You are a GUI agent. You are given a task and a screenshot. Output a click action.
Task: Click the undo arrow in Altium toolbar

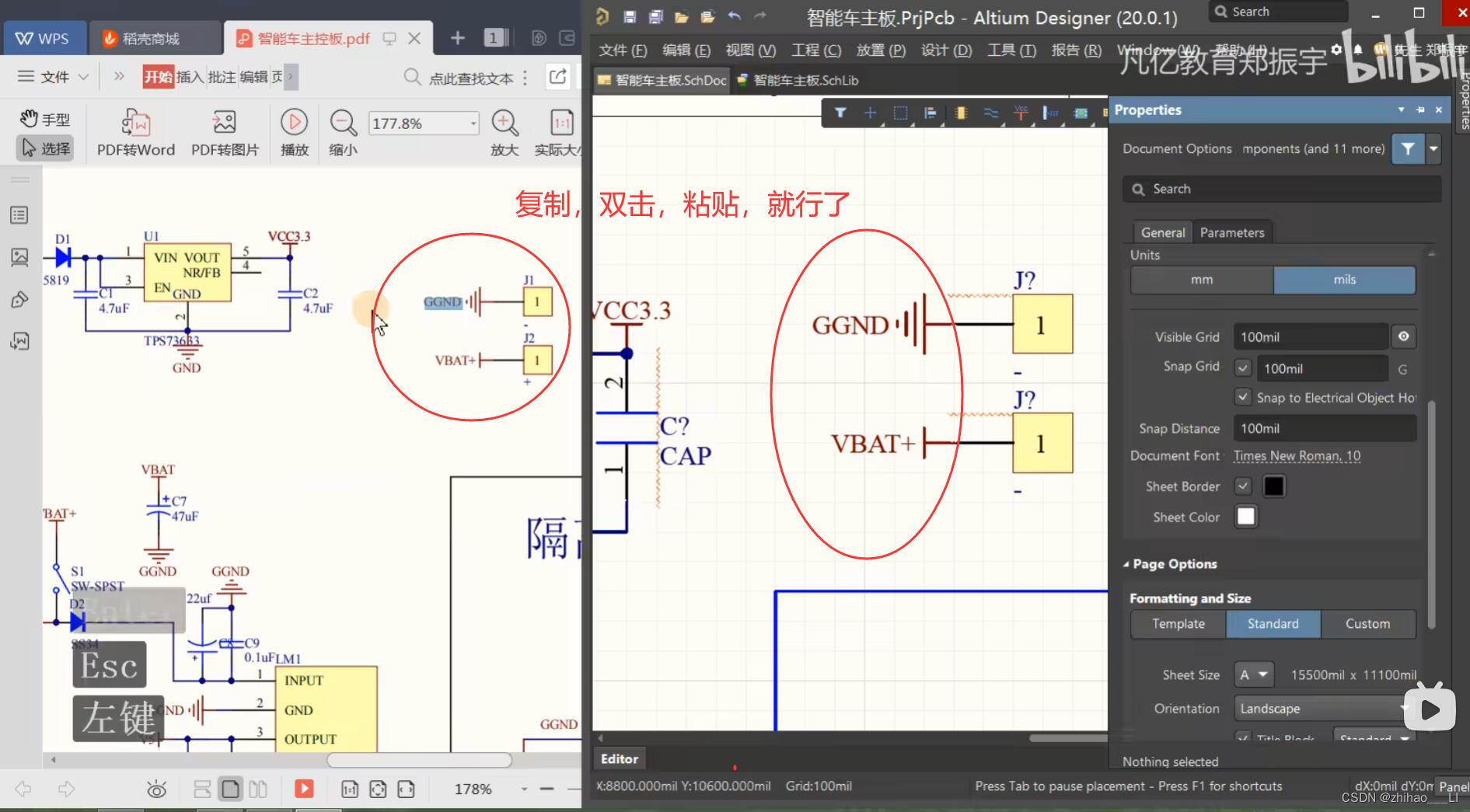click(732, 16)
